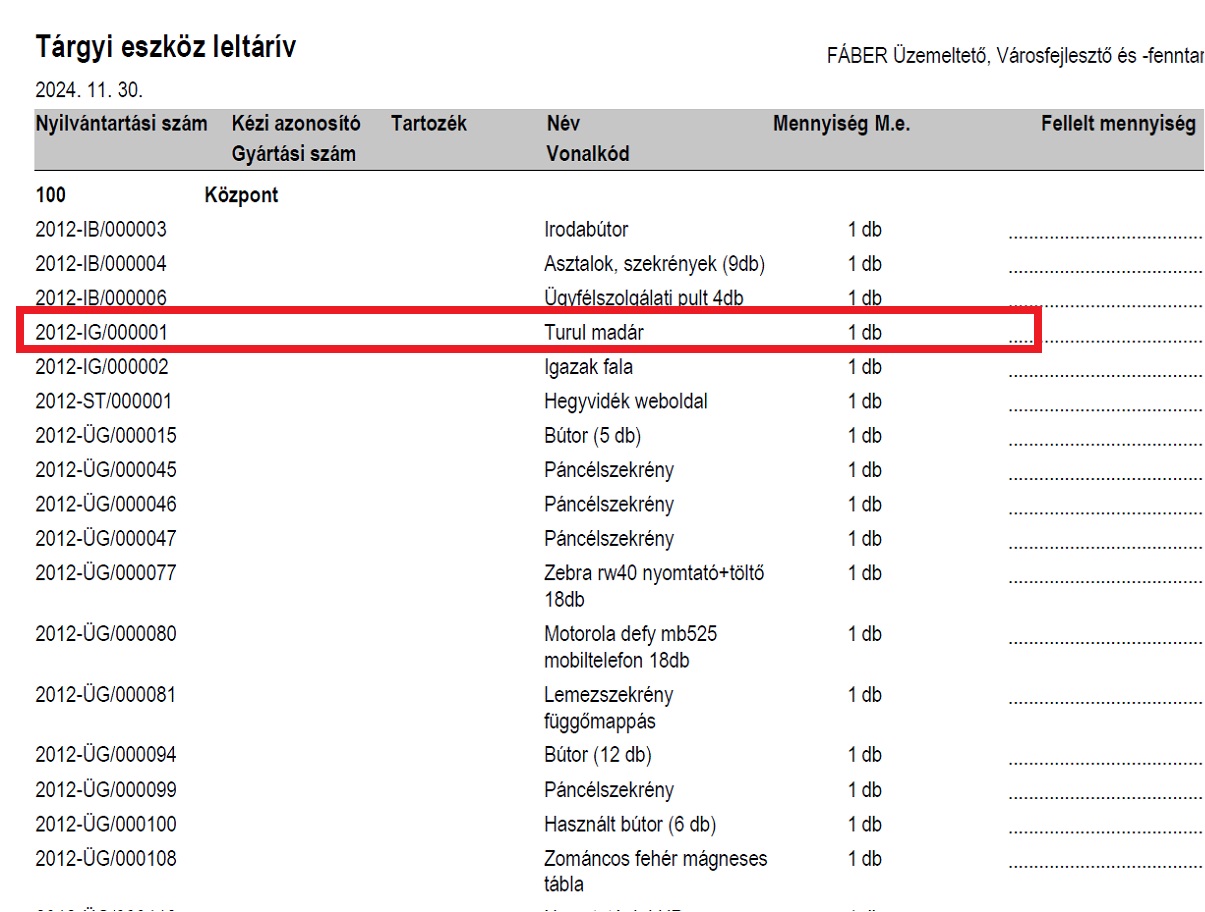The image size is (1205, 912).
Task: Click dotted found-quantity field for Irodabútor
Action: click(x=1104, y=234)
